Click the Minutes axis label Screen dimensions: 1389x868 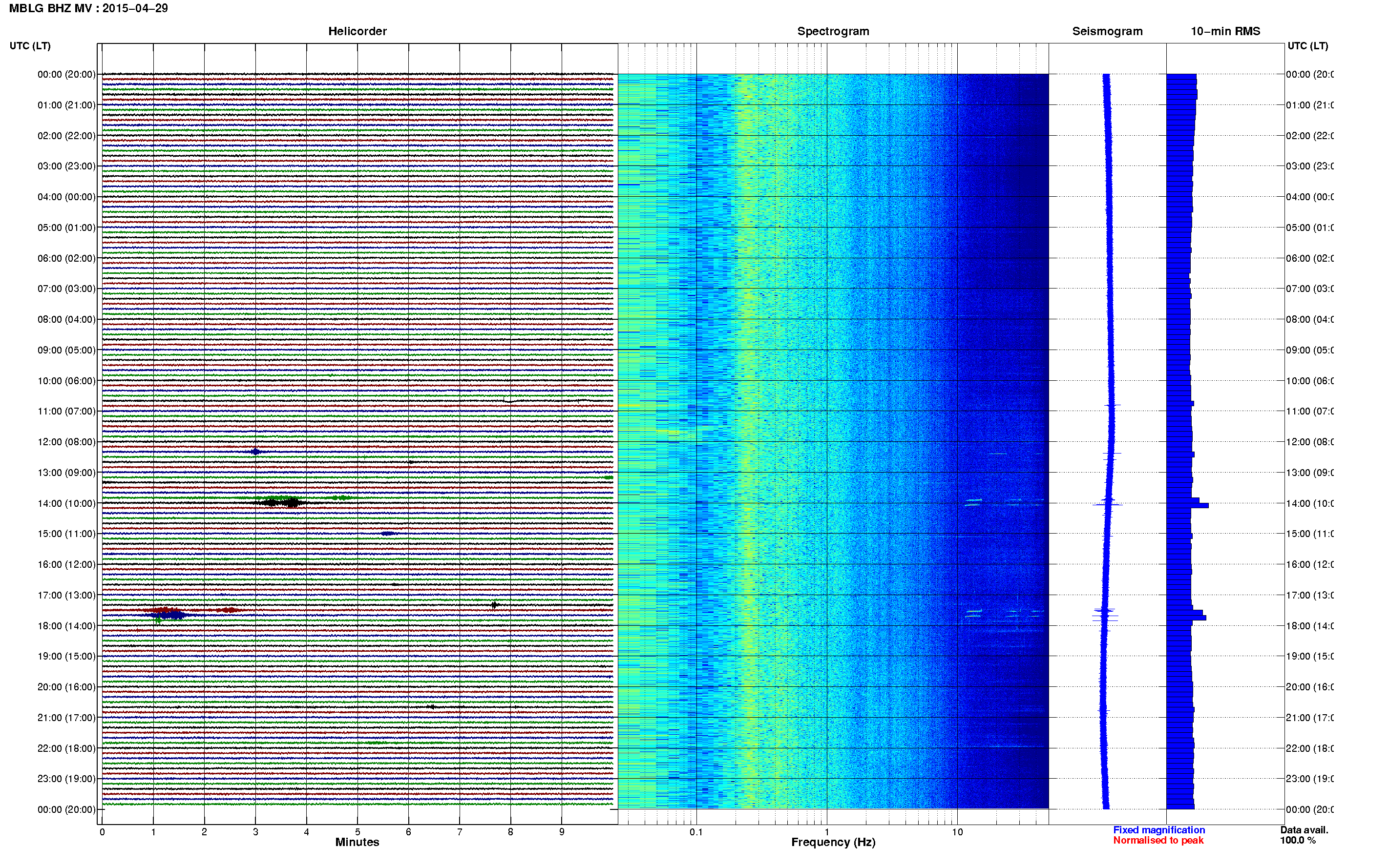tap(357, 842)
